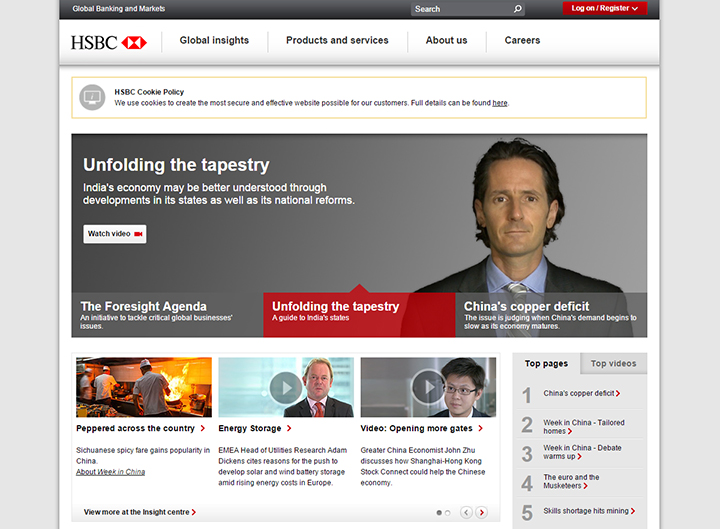This screenshot has height=529, width=720.
Task: Select the second carousel page dot
Action: 447,512
